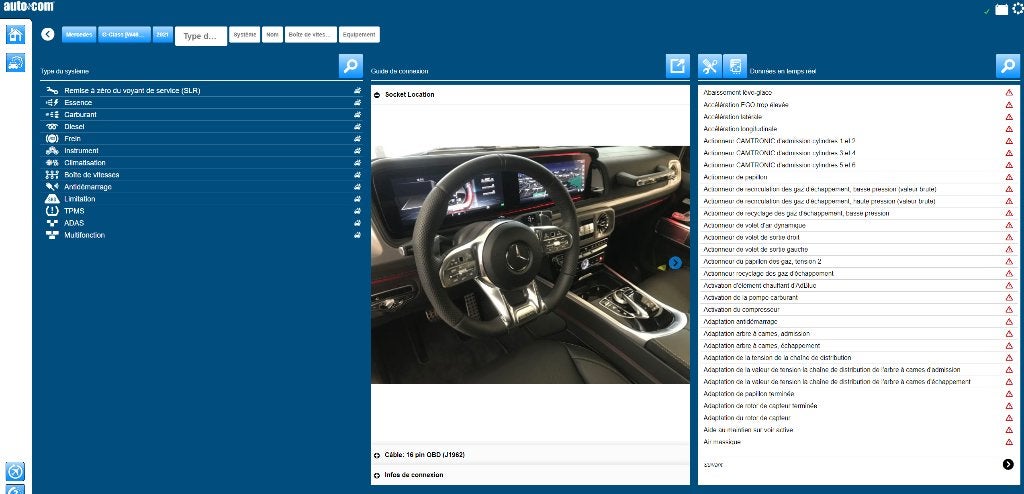
Task: Select Accélération longitudinale in the data list
Action: (x=858, y=129)
